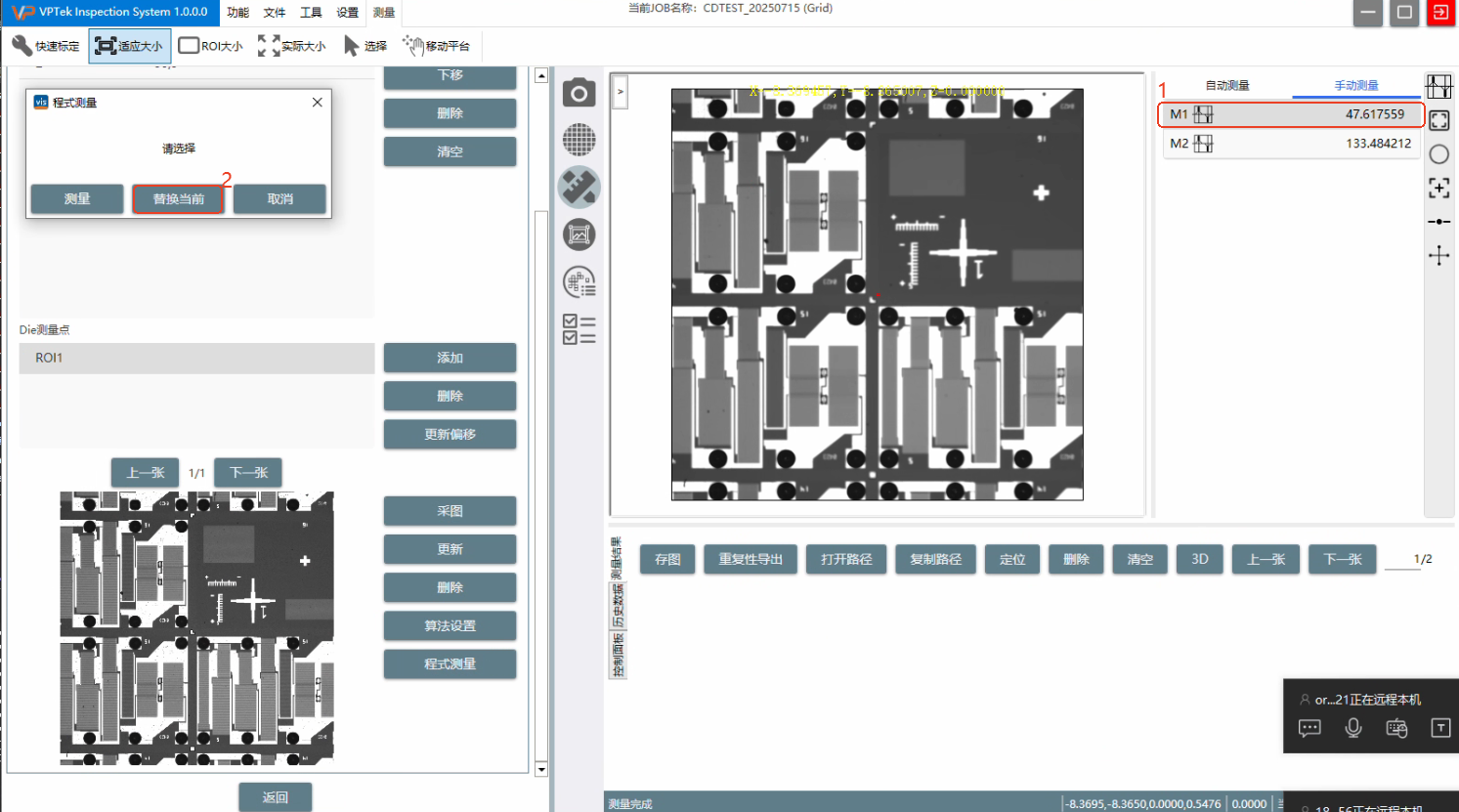Screen dimensions: 1459x812
Task: Click the 程式测量 button
Action: 450,664
